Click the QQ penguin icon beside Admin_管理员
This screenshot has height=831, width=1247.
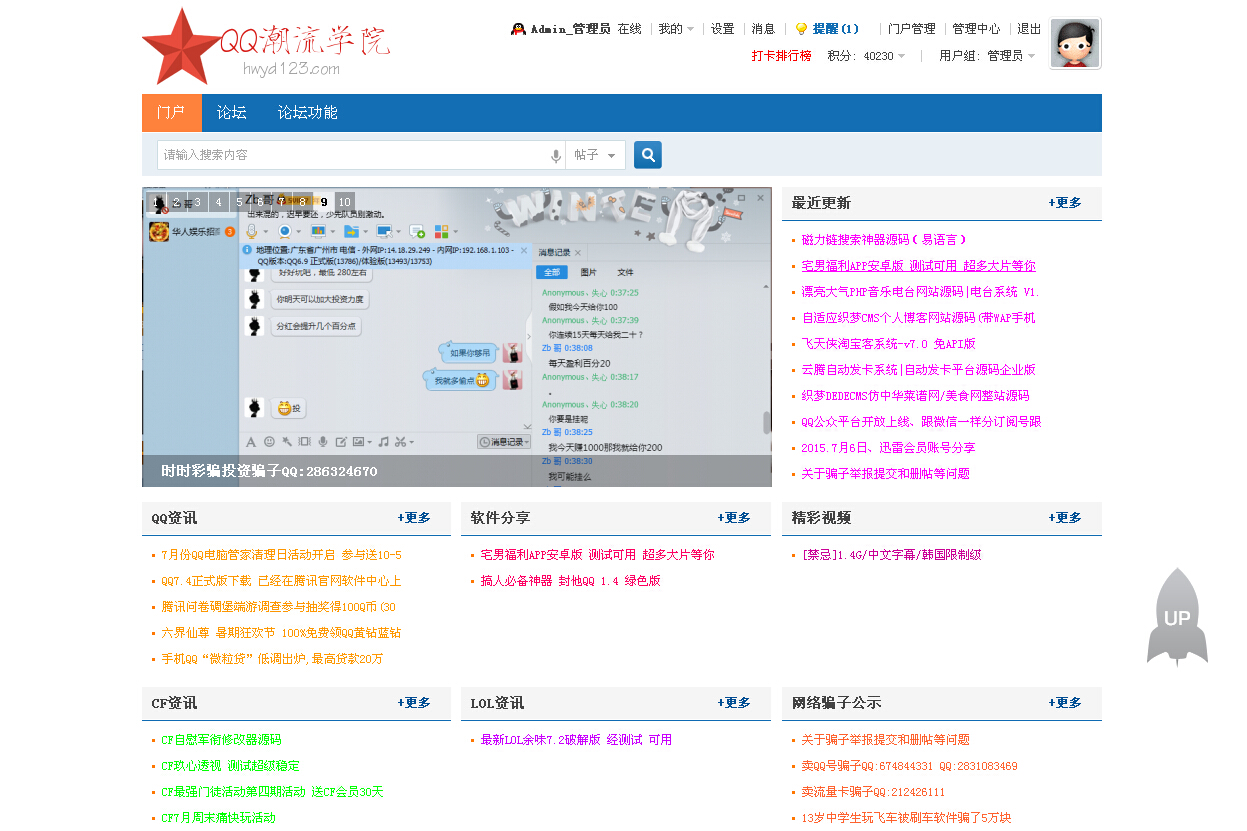518,29
